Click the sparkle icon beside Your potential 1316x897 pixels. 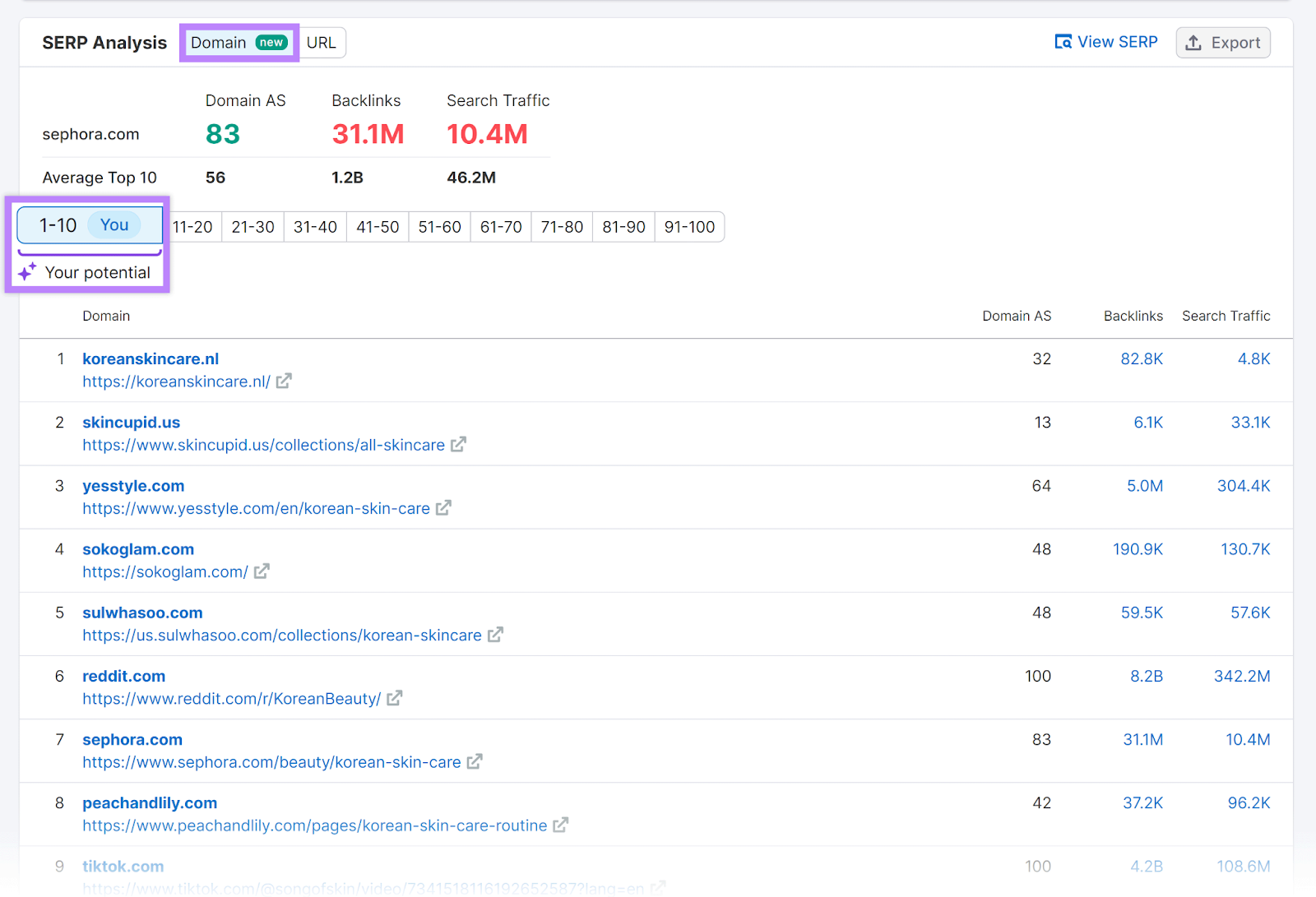pyautogui.click(x=27, y=272)
